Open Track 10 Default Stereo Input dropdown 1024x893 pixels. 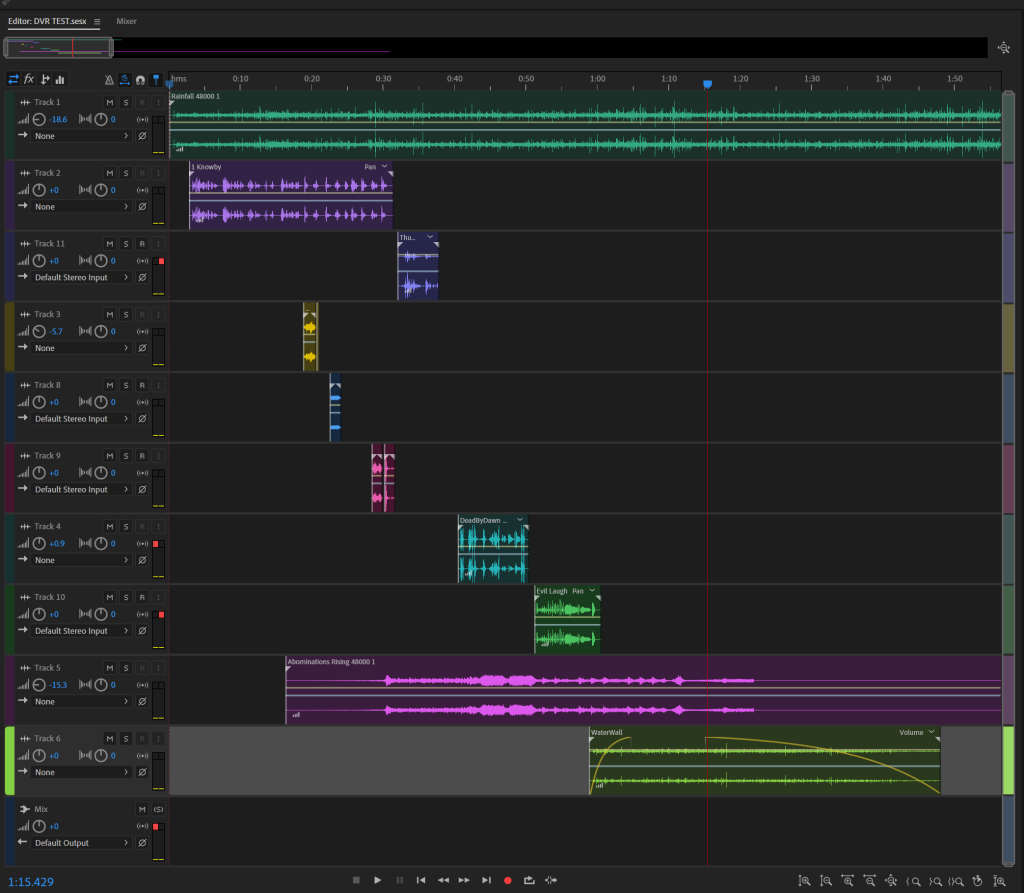81,631
